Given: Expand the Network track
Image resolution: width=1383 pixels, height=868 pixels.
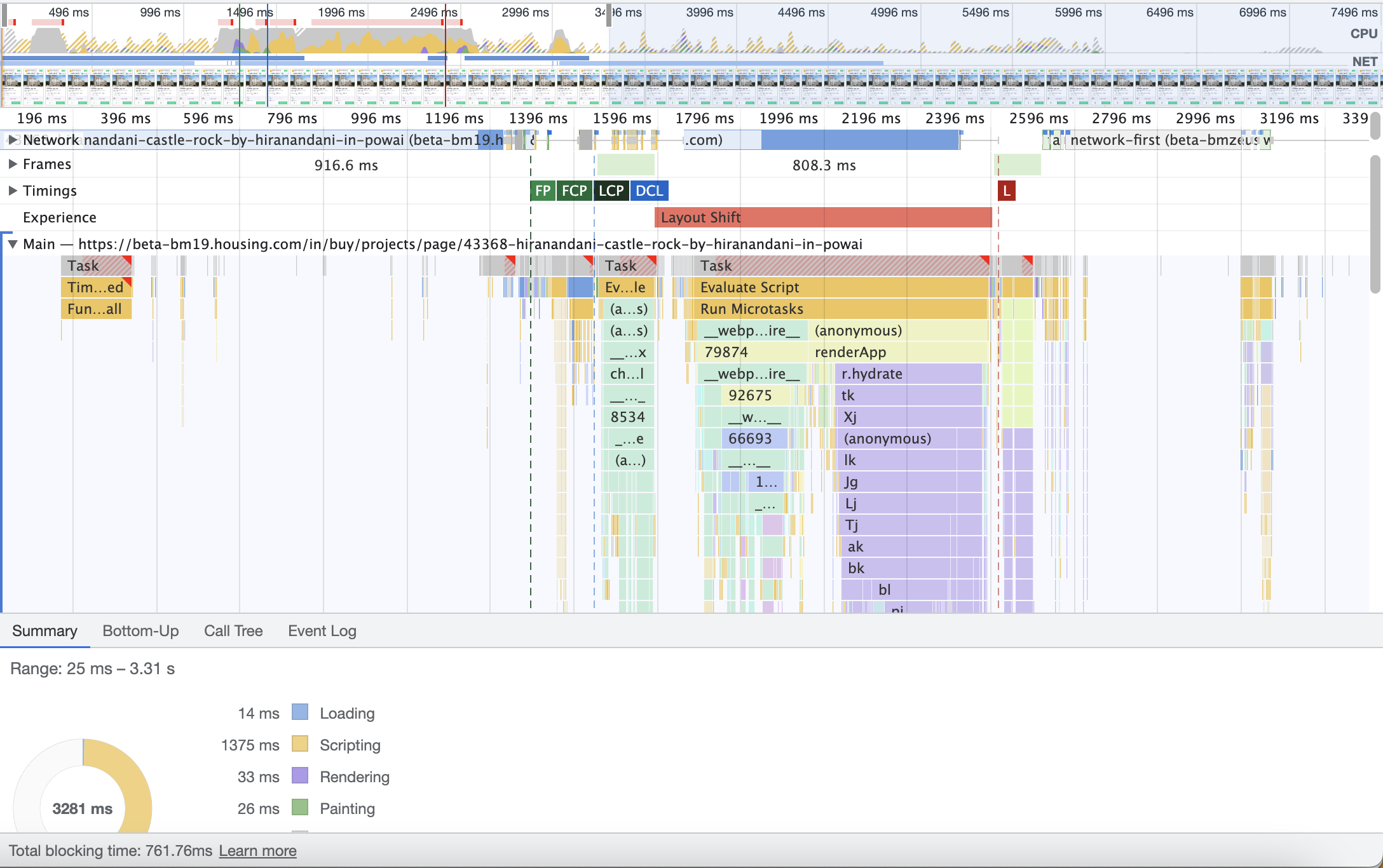Looking at the screenshot, I should [x=13, y=140].
